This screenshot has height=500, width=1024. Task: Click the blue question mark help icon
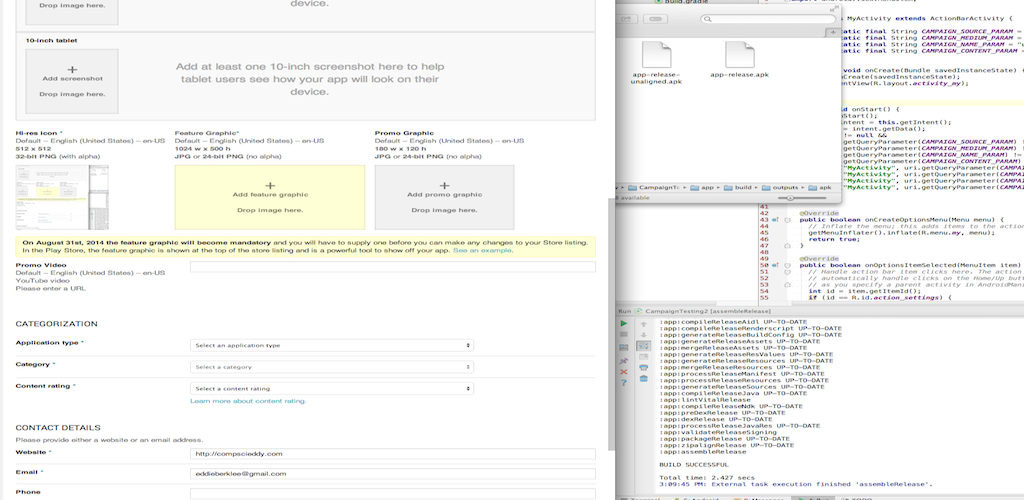click(625, 385)
